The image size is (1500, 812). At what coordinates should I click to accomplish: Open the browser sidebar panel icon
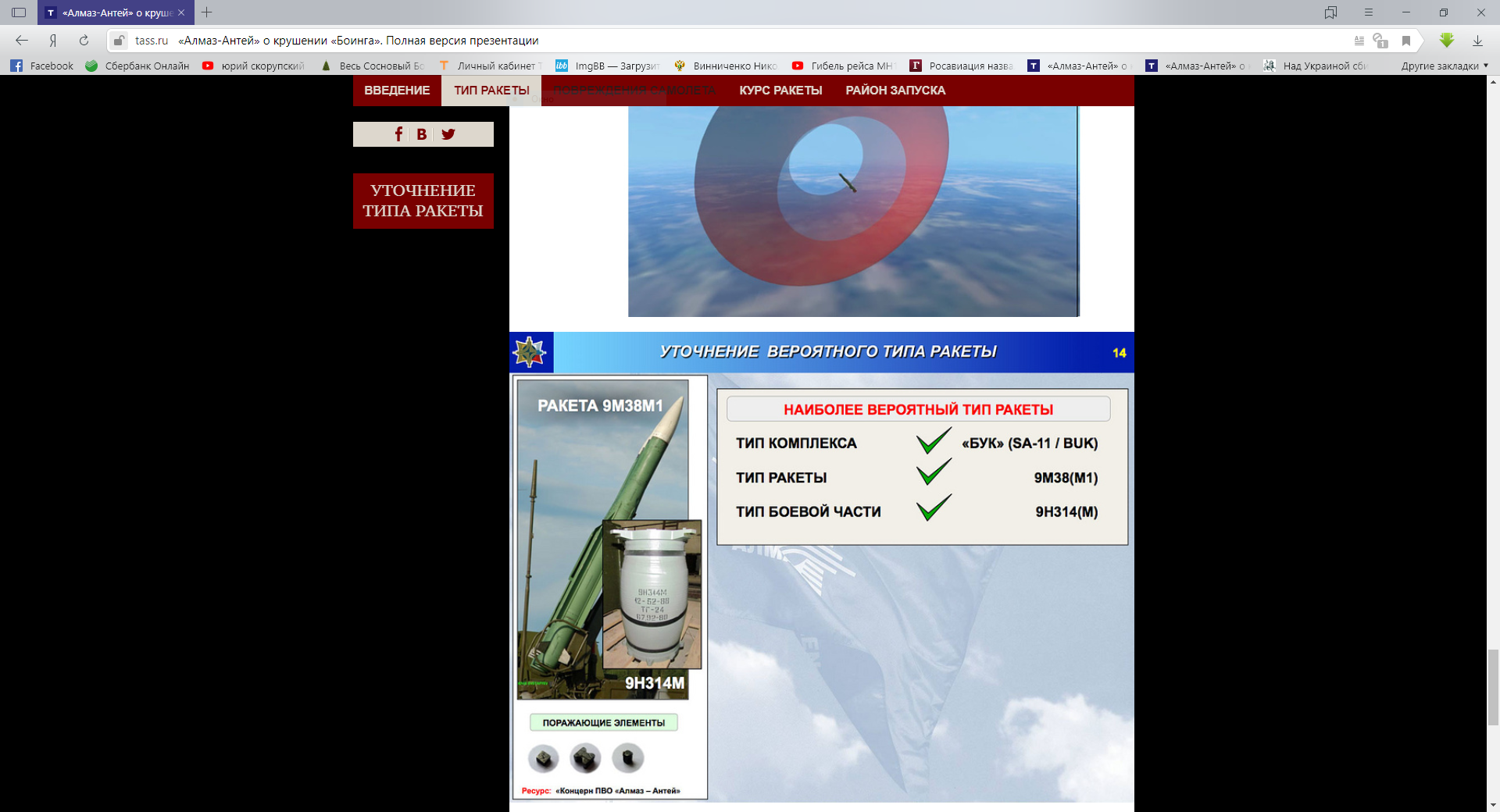pos(19,12)
